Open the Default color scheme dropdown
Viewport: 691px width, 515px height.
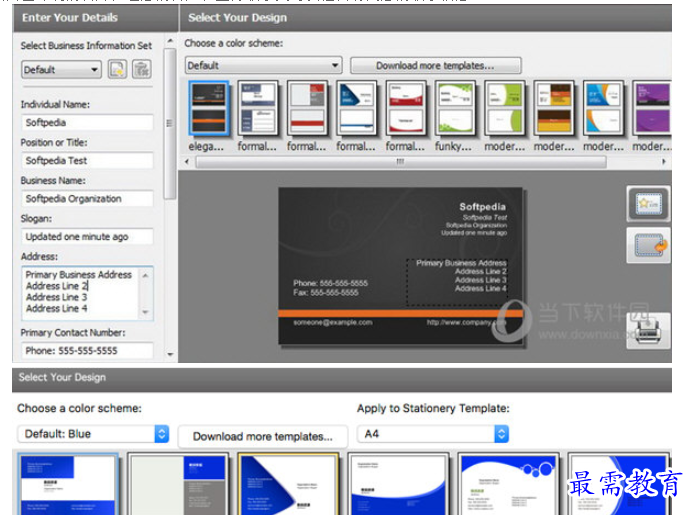coord(264,66)
